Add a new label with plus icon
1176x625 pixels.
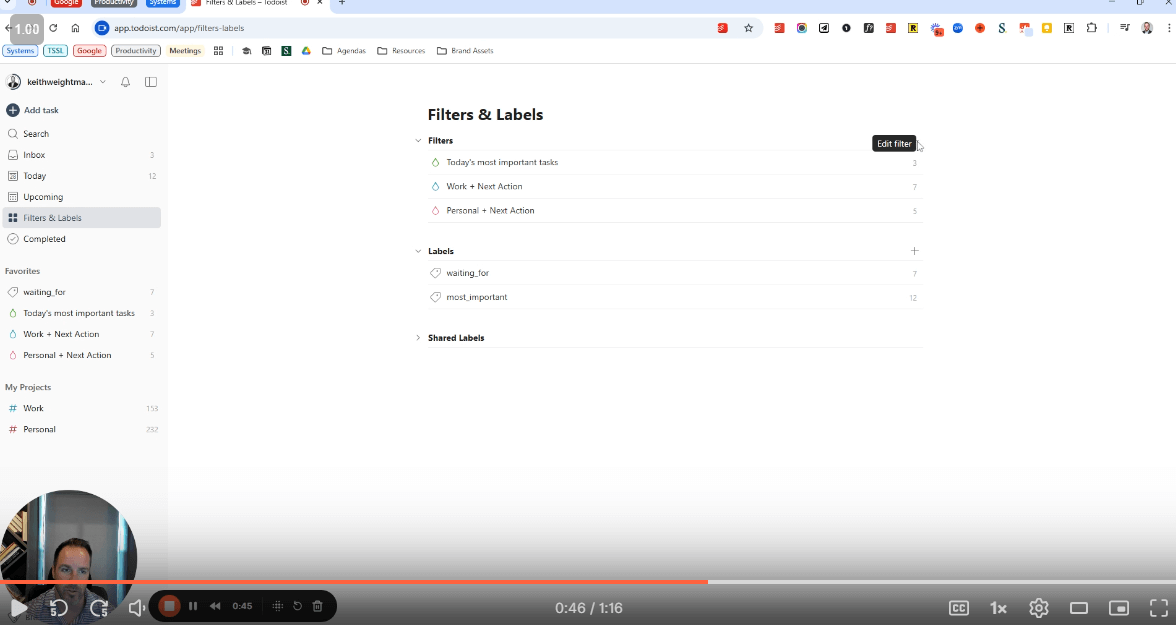914,251
